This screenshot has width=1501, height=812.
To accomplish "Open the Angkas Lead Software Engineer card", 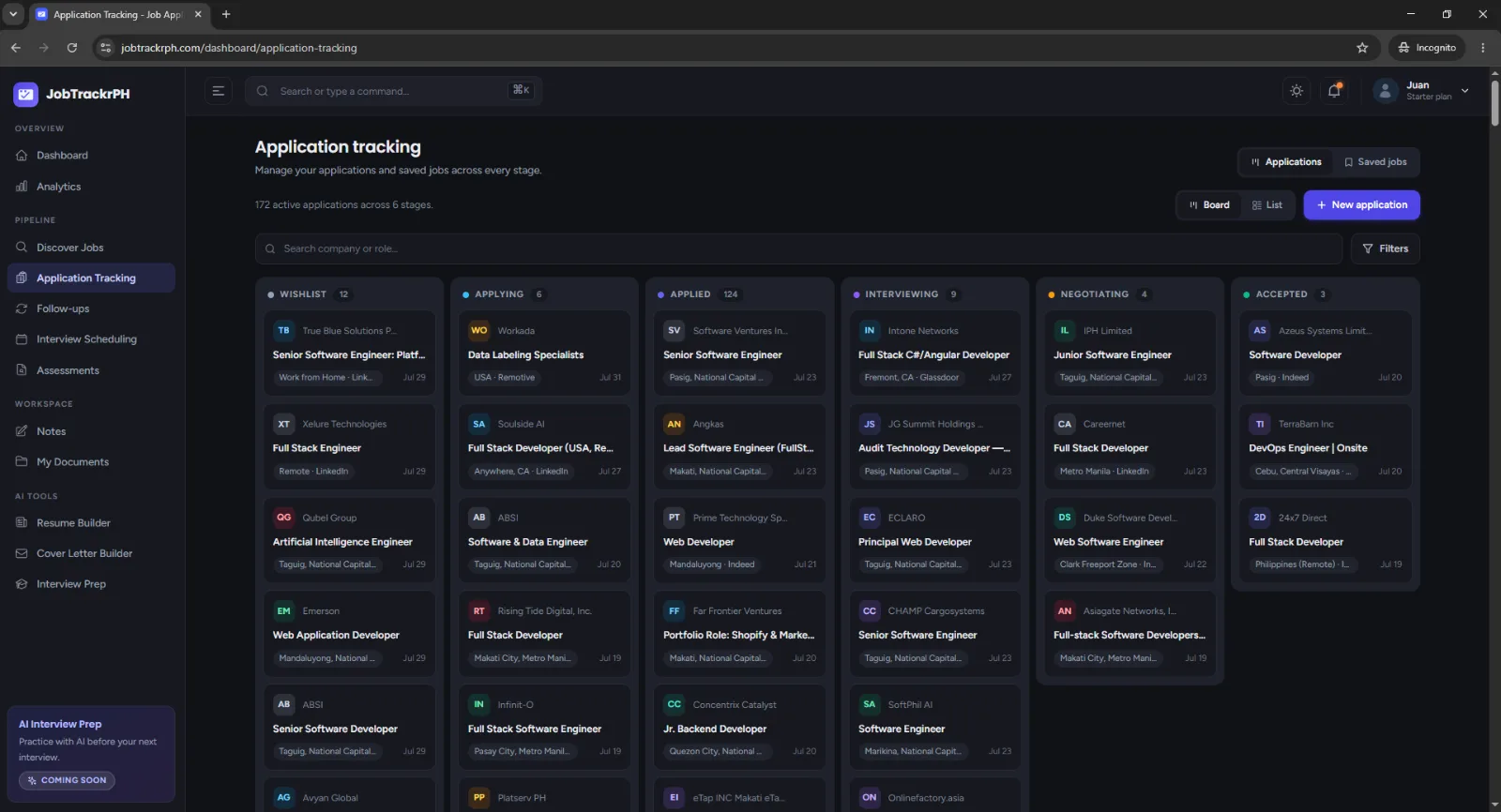I will 739,447.
